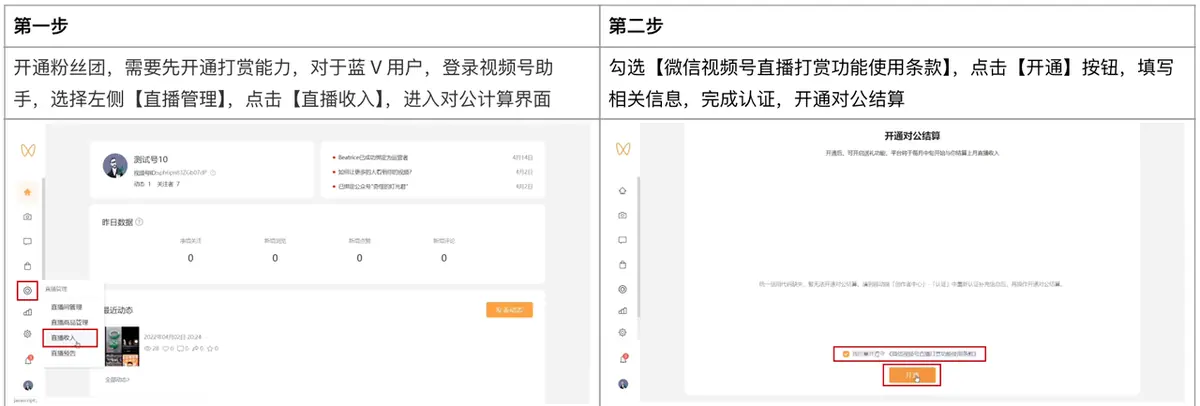The width and height of the screenshot is (1200, 406).
Task: Open the bar chart data icon in the first-step sidebar
Action: pyautogui.click(x=28, y=312)
